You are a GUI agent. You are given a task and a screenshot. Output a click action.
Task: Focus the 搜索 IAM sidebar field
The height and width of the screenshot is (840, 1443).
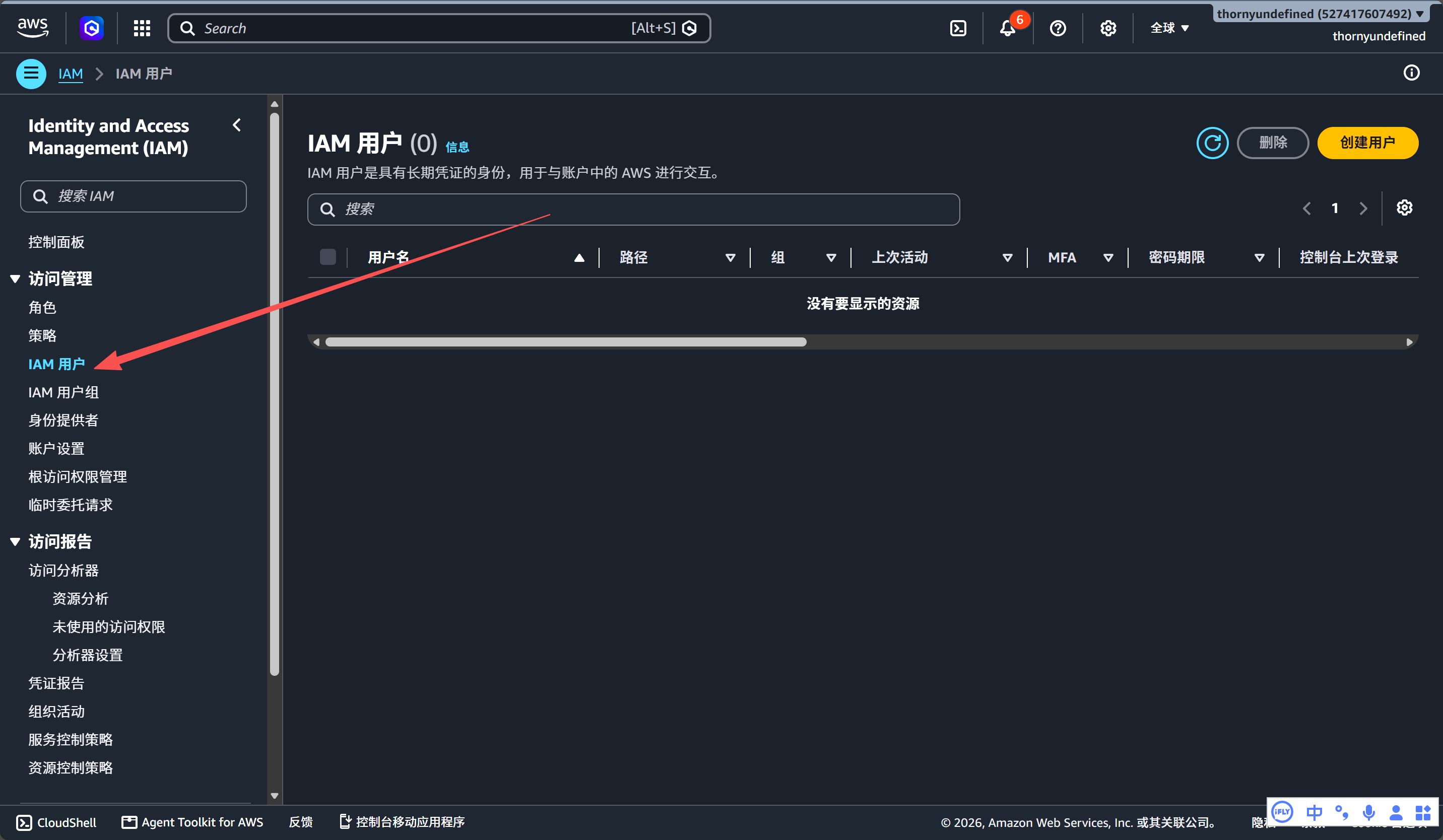[134, 196]
